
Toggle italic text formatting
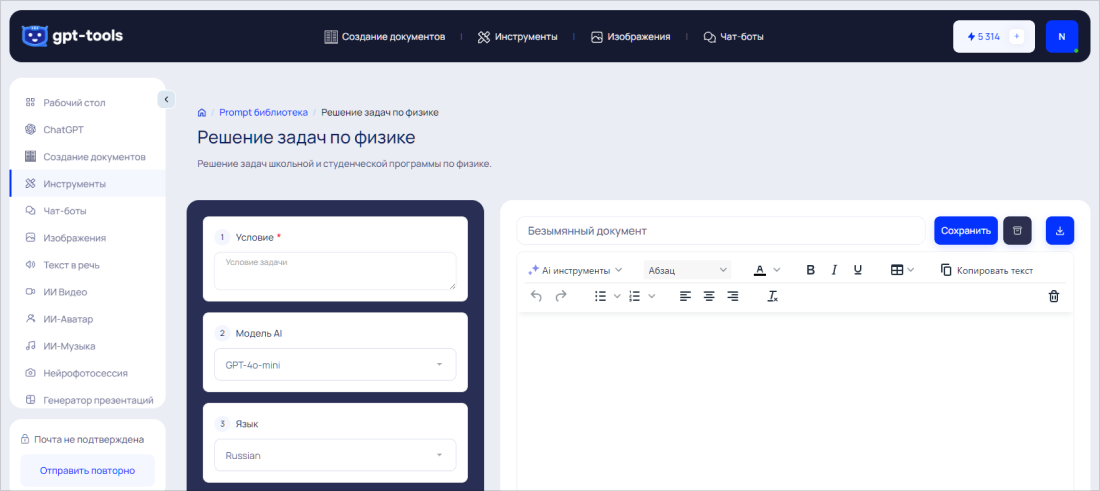(x=834, y=270)
